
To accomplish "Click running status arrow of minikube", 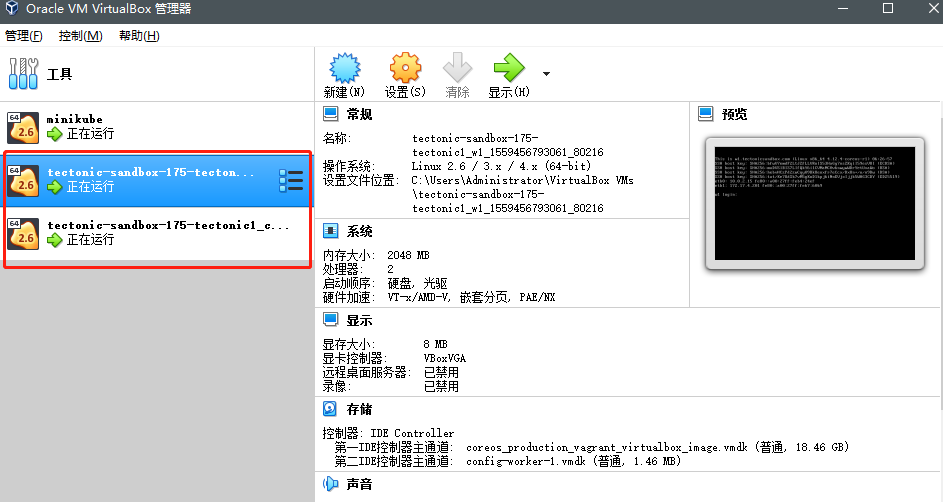I will tap(55, 134).
